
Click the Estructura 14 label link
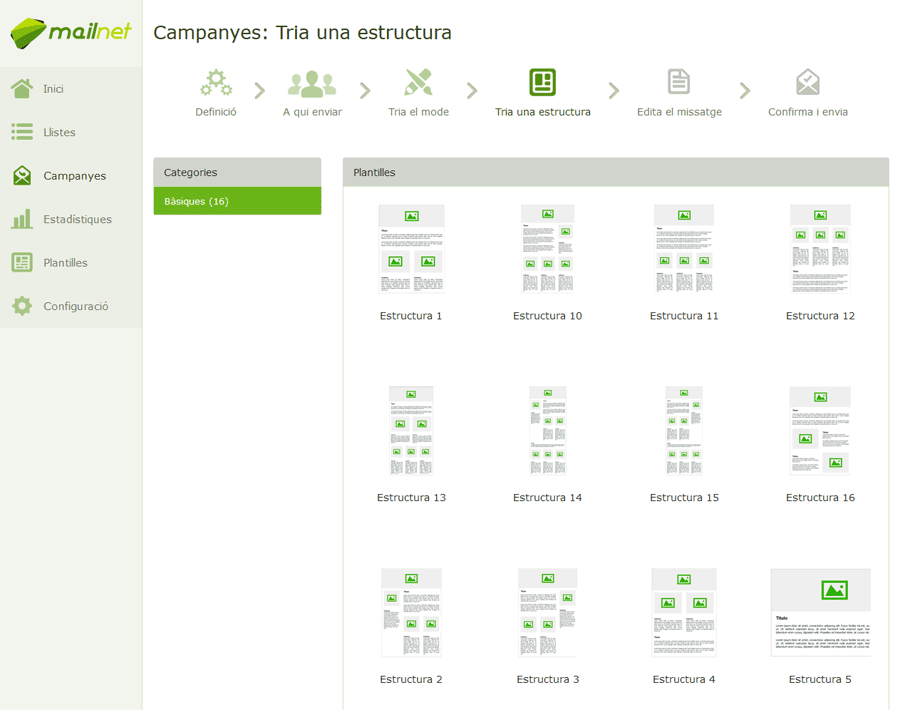pyautogui.click(x=548, y=498)
